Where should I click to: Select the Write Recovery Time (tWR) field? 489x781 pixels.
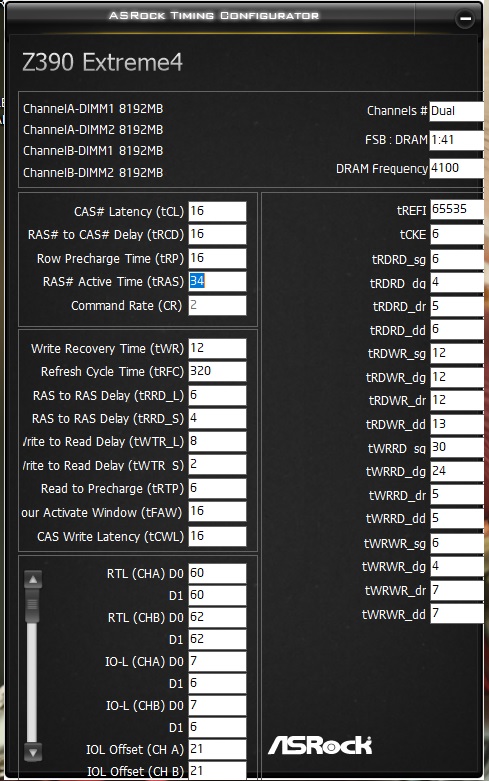(x=217, y=348)
